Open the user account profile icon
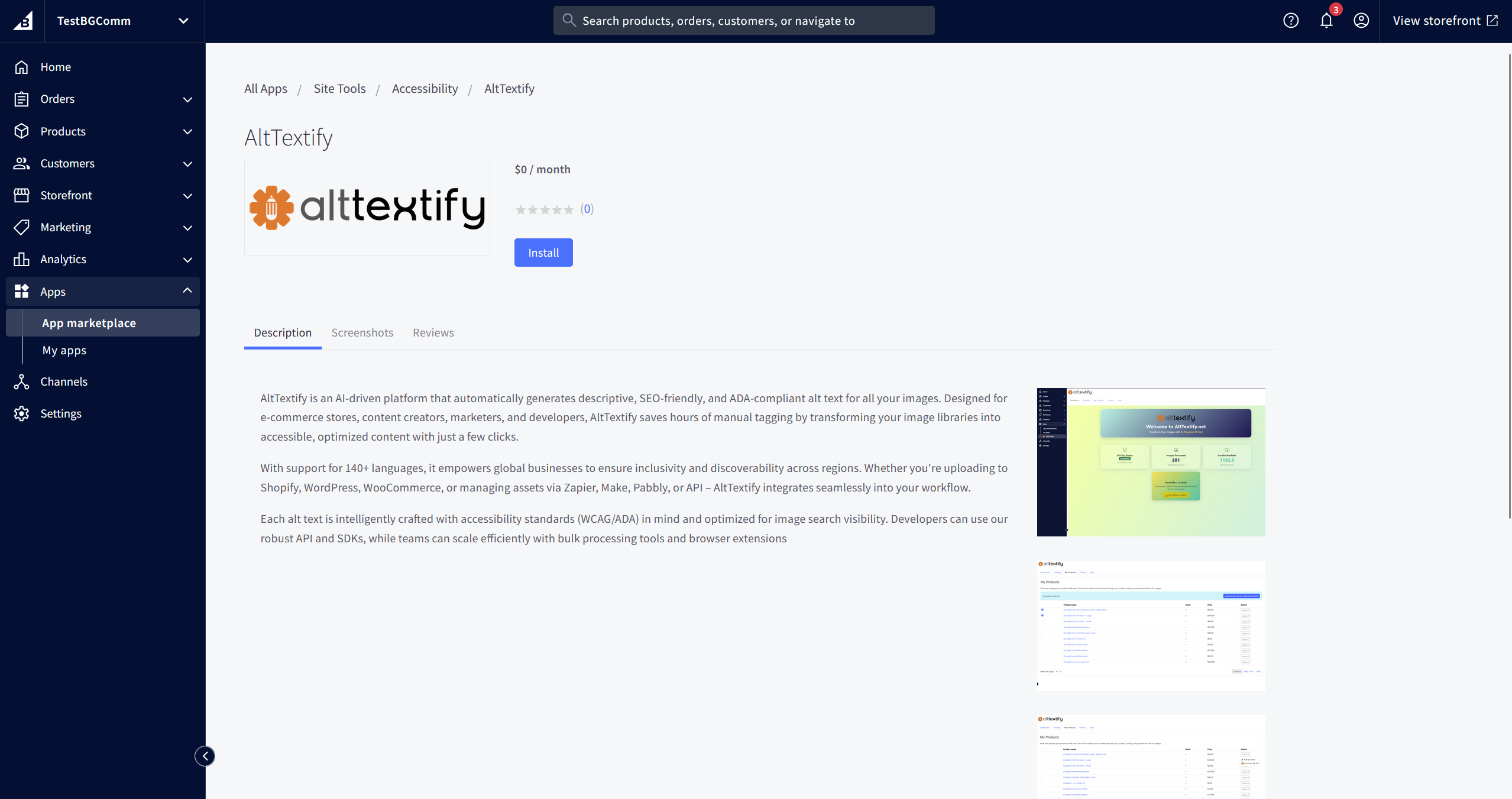Screen dimensions: 1512x799 coord(1361,21)
